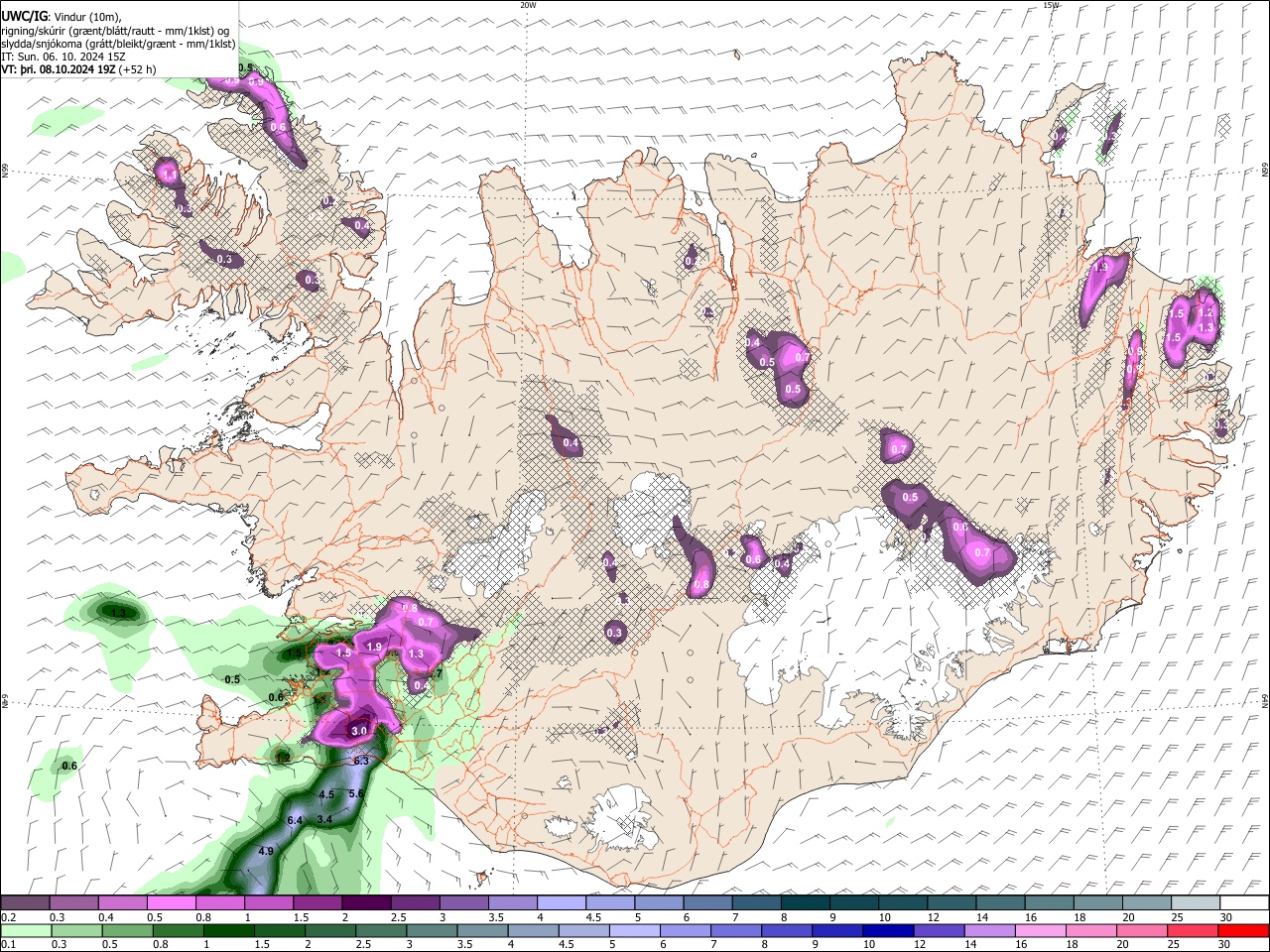Click the 20W longitude label
Screen dimensions: 1270x952
pos(528,5)
